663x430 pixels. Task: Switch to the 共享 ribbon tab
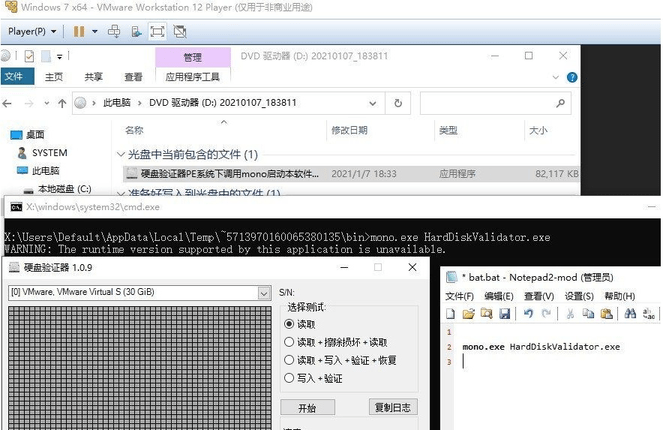(x=93, y=77)
